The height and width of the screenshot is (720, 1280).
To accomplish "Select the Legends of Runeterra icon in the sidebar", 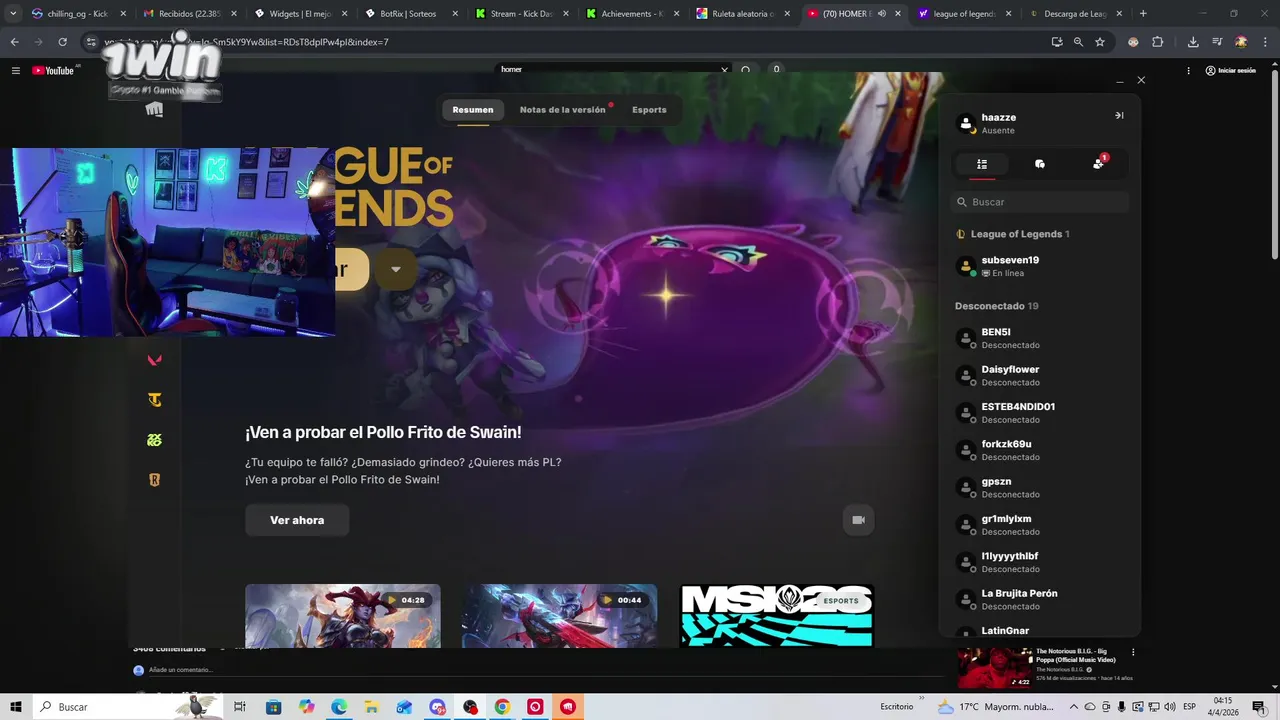I will (x=154, y=480).
